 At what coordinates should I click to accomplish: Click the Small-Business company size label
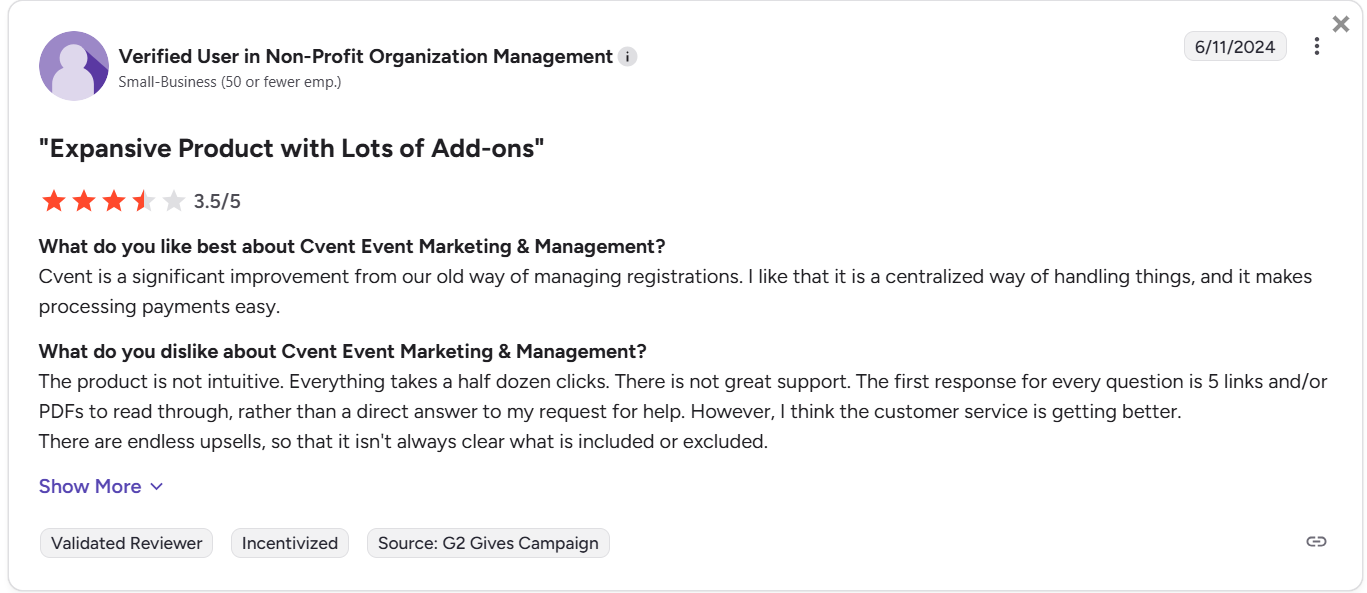pyautogui.click(x=229, y=82)
